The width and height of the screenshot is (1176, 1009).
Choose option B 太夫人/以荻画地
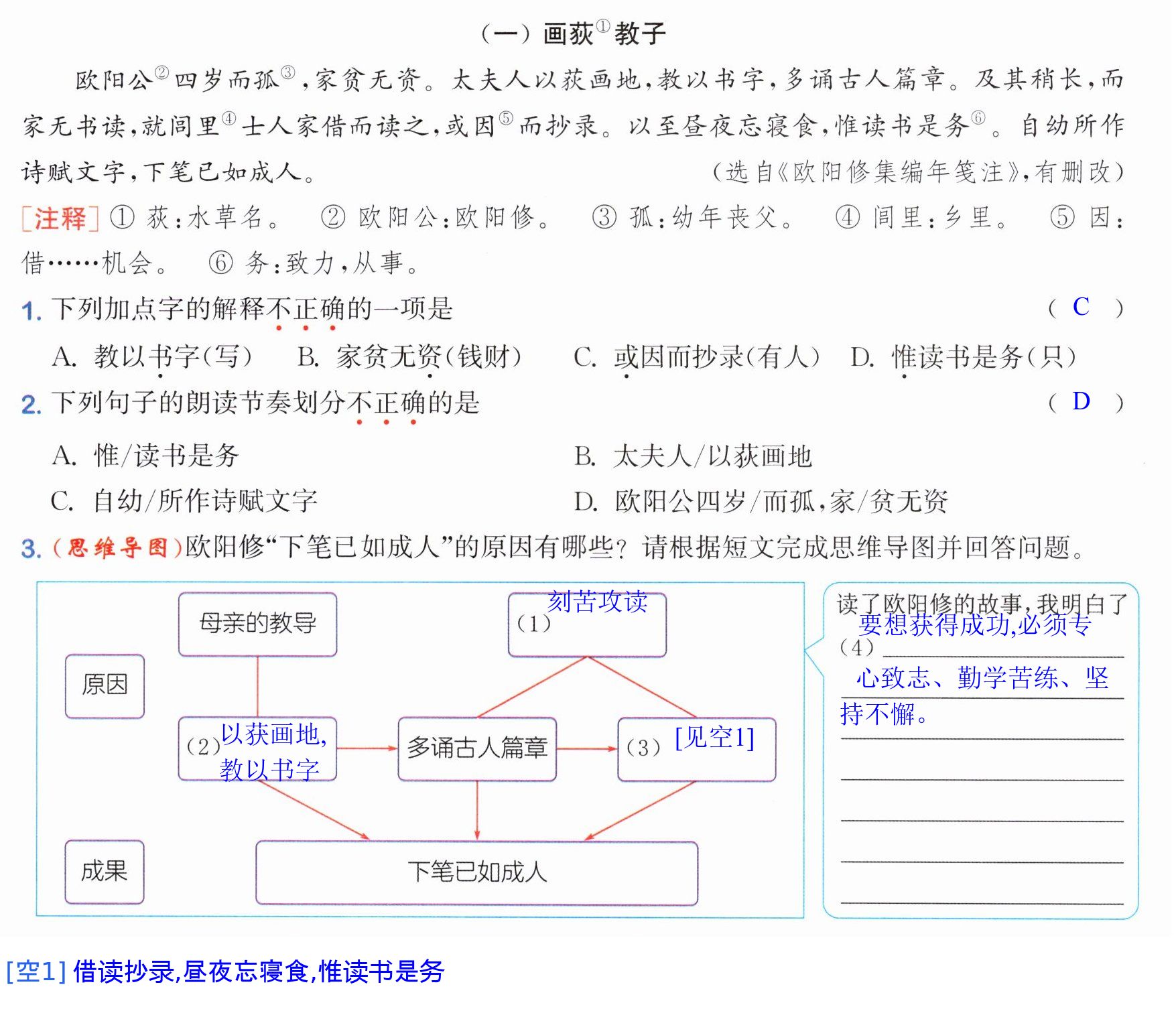[693, 456]
